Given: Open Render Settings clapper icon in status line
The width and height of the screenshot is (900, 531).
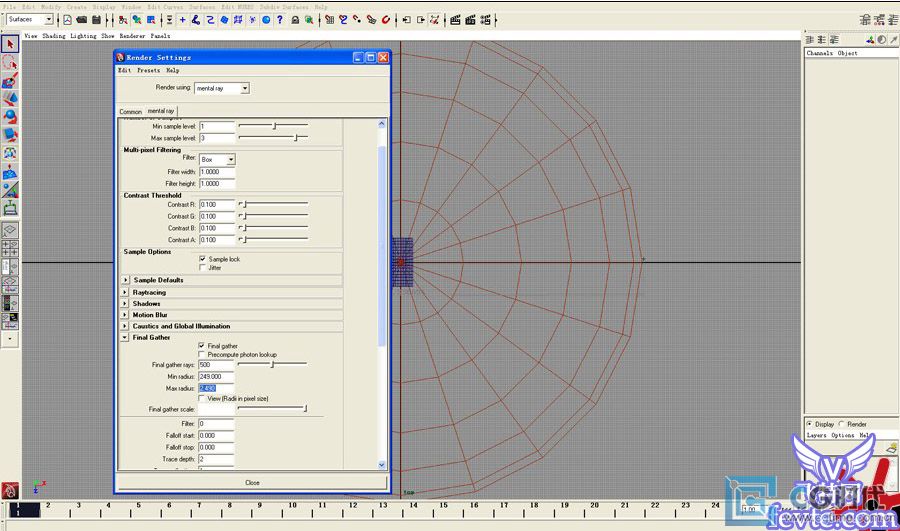Looking at the screenshot, I should pos(486,20).
